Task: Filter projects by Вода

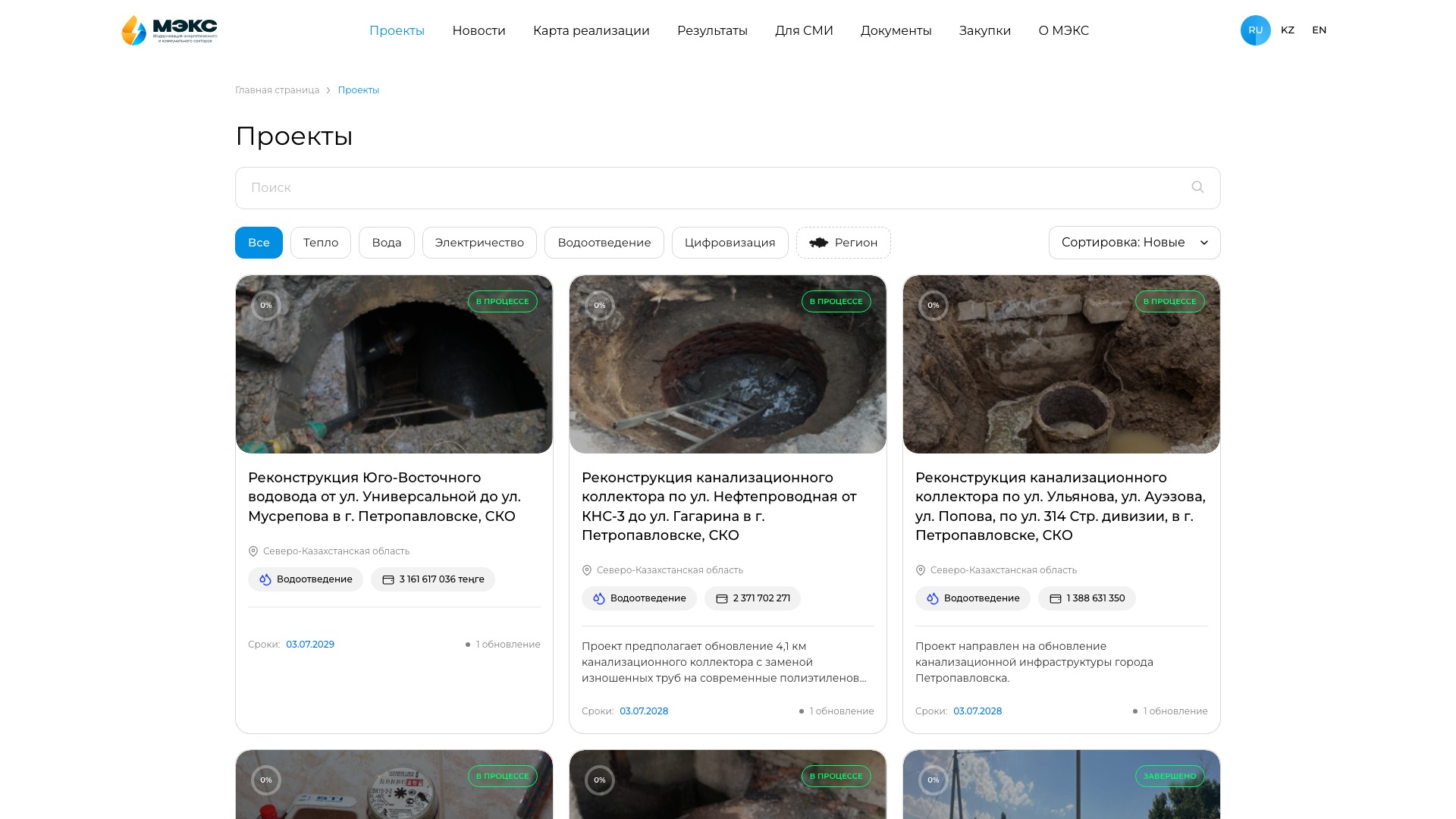Action: (x=387, y=243)
